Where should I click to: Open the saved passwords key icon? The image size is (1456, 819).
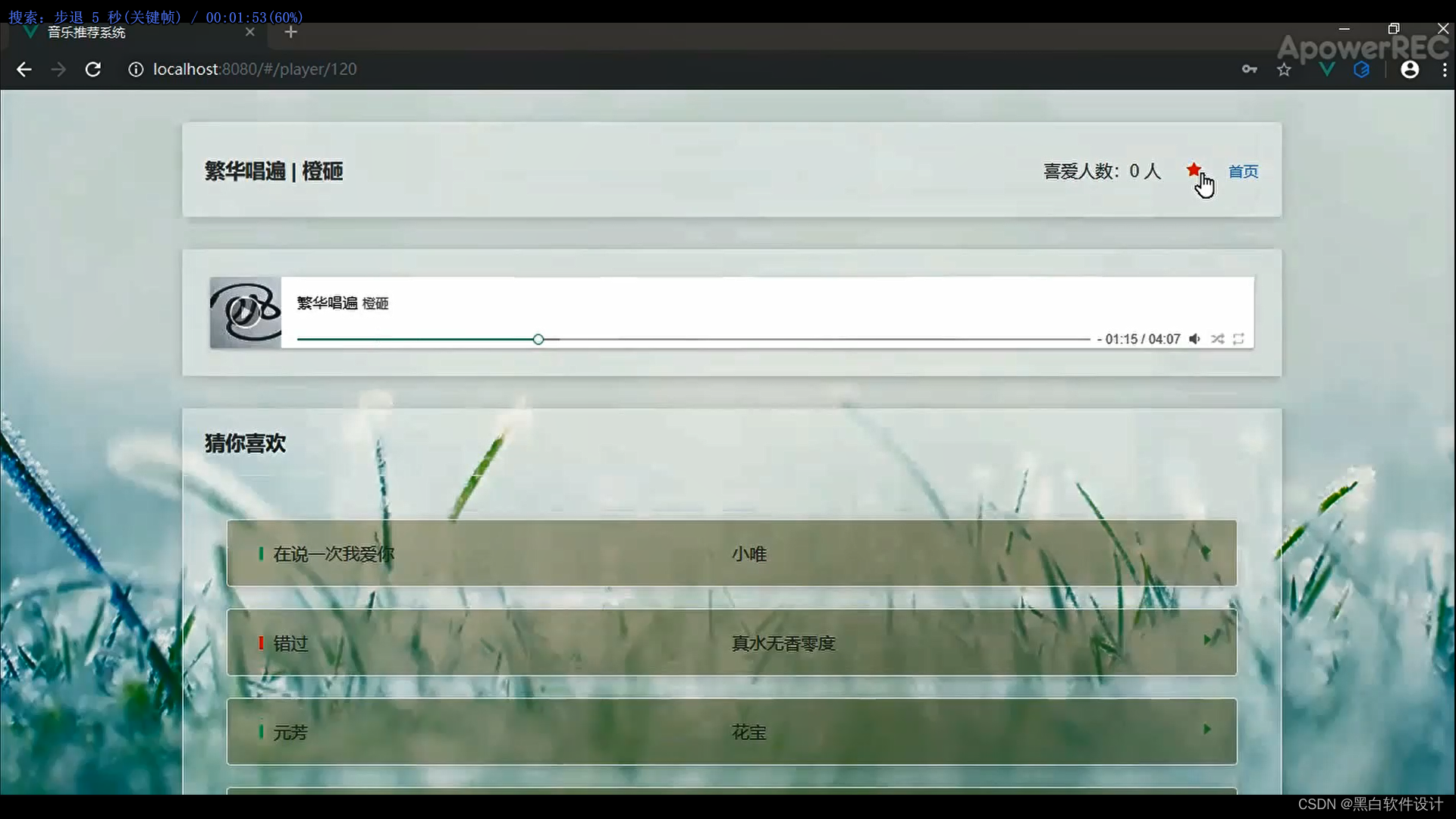pyautogui.click(x=1249, y=70)
